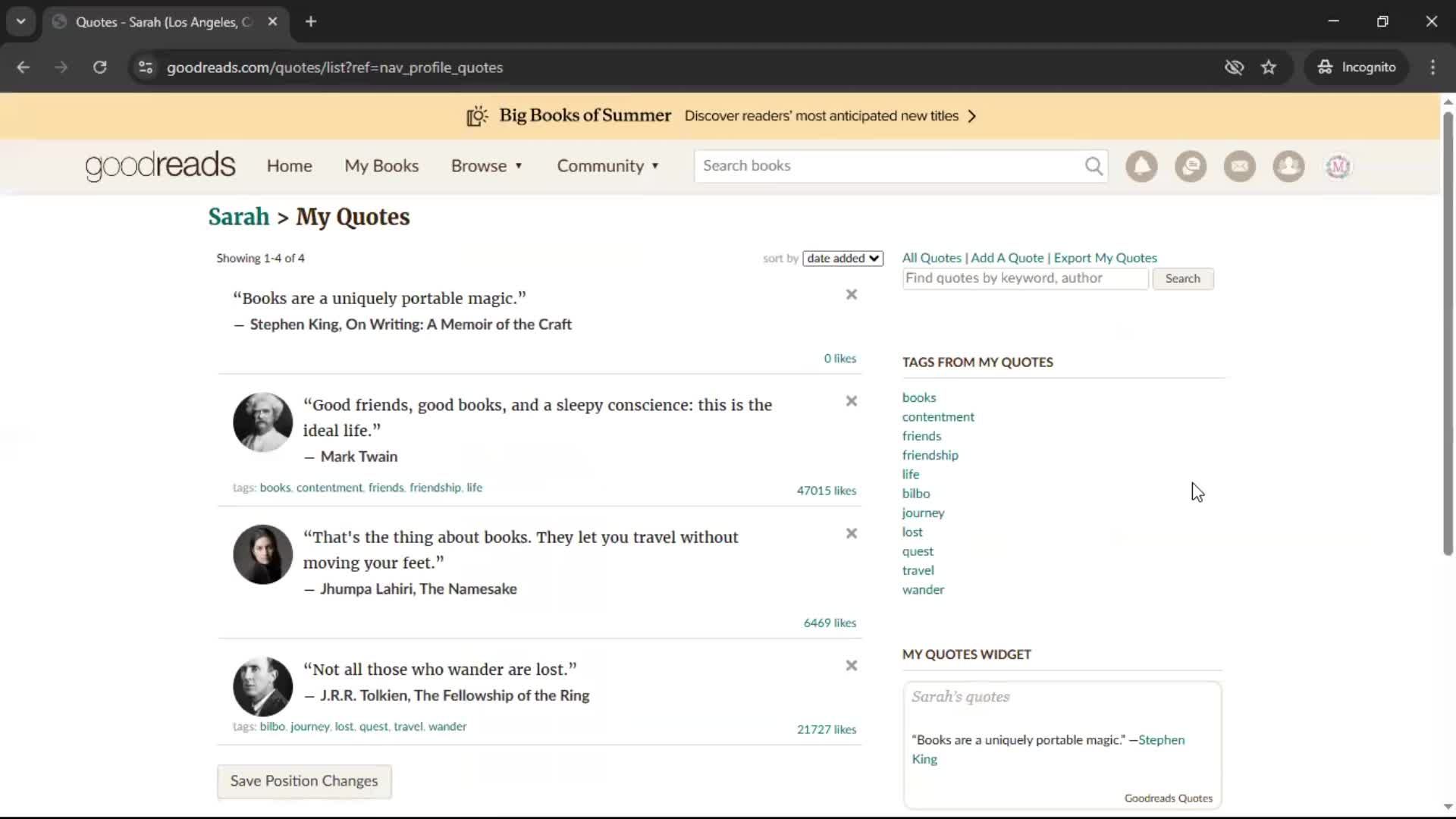This screenshot has height=819, width=1456.
Task: Open the notifications bell icon
Action: point(1141,166)
